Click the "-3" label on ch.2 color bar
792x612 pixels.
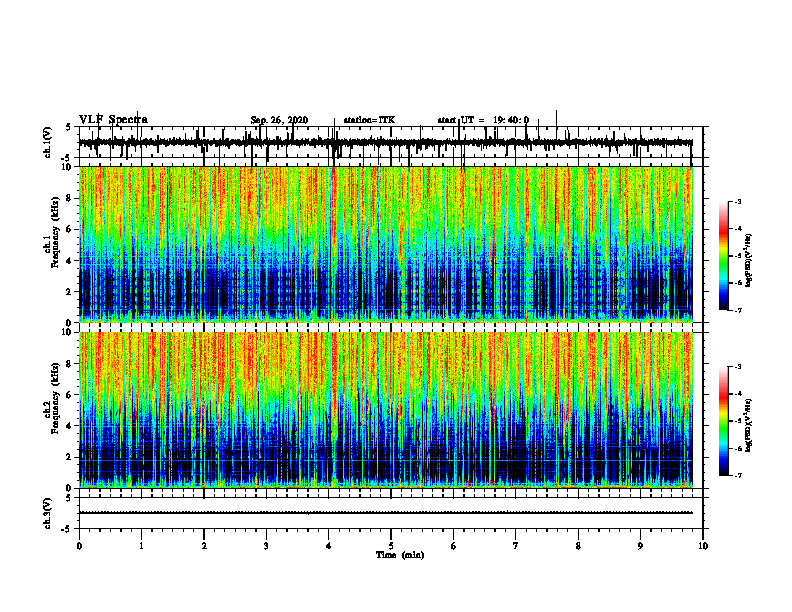coord(738,367)
